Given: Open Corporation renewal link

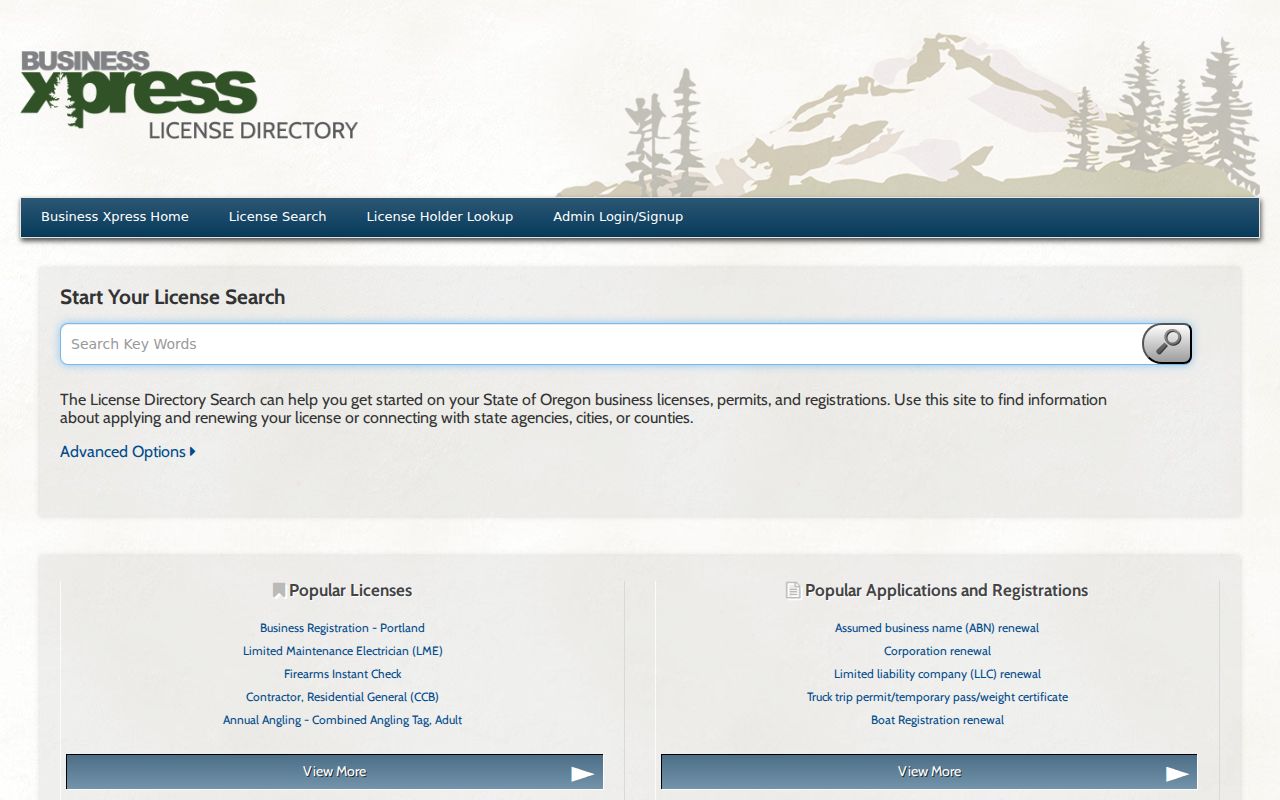Looking at the screenshot, I should 937,651.
